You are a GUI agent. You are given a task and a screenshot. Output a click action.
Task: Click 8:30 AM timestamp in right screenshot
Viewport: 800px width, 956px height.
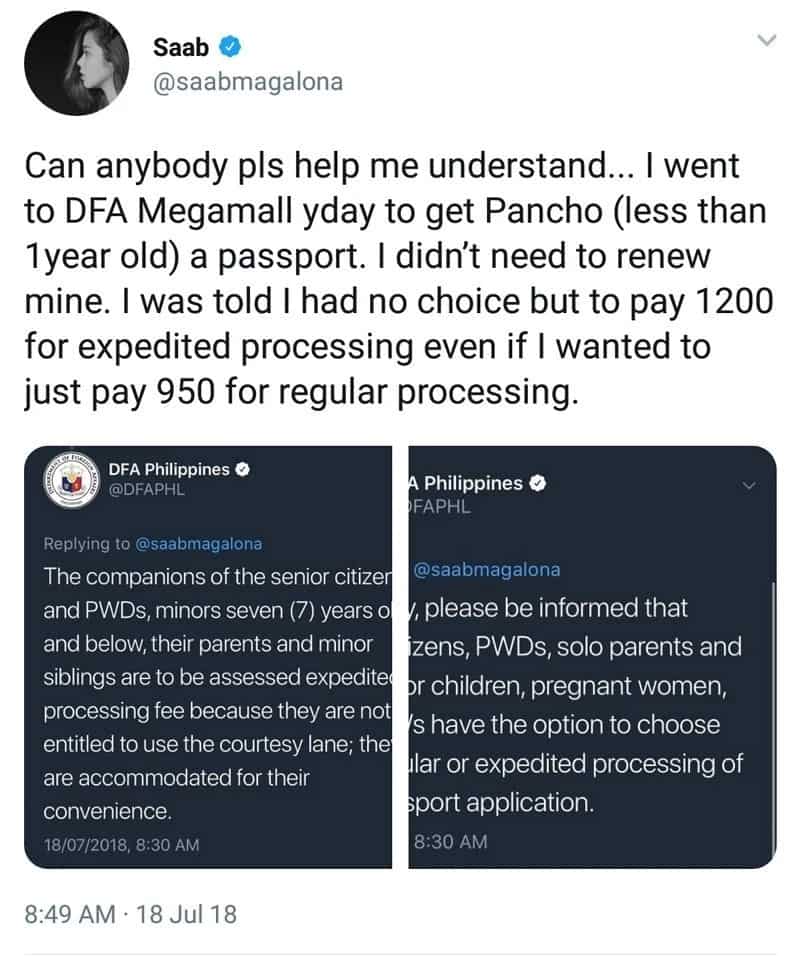[x=451, y=842]
